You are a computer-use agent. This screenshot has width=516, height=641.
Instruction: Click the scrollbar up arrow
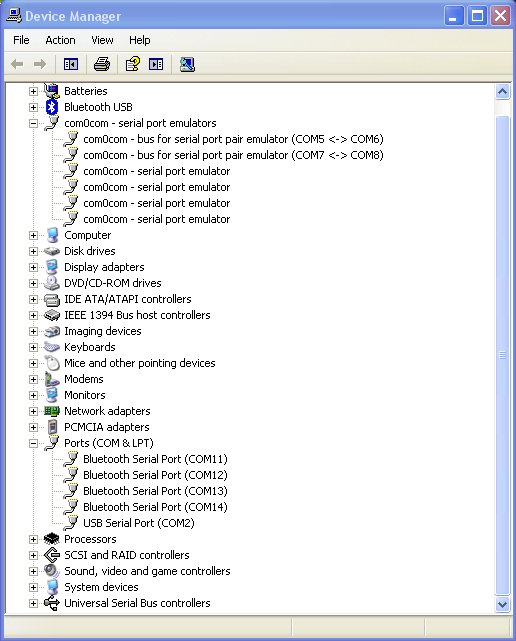[x=502, y=92]
